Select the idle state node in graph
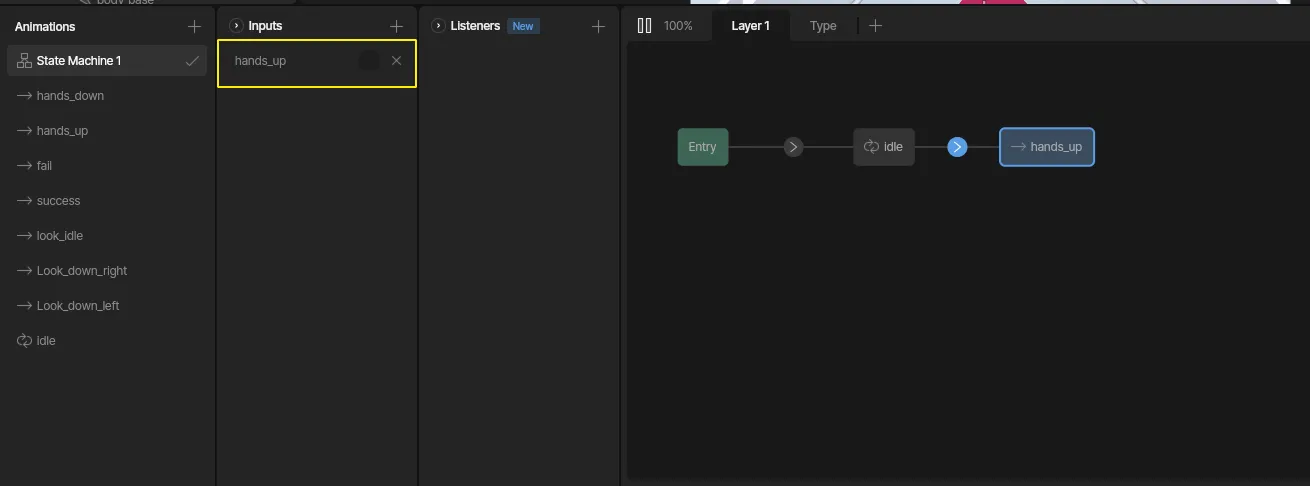Image resolution: width=1310 pixels, height=486 pixels. [x=883, y=147]
